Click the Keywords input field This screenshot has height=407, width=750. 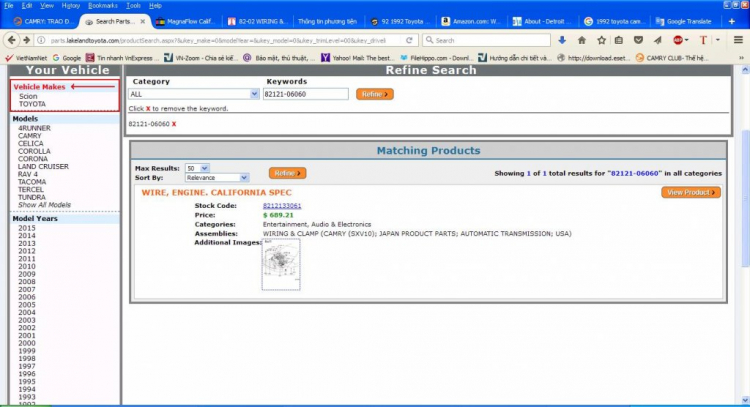coord(306,94)
